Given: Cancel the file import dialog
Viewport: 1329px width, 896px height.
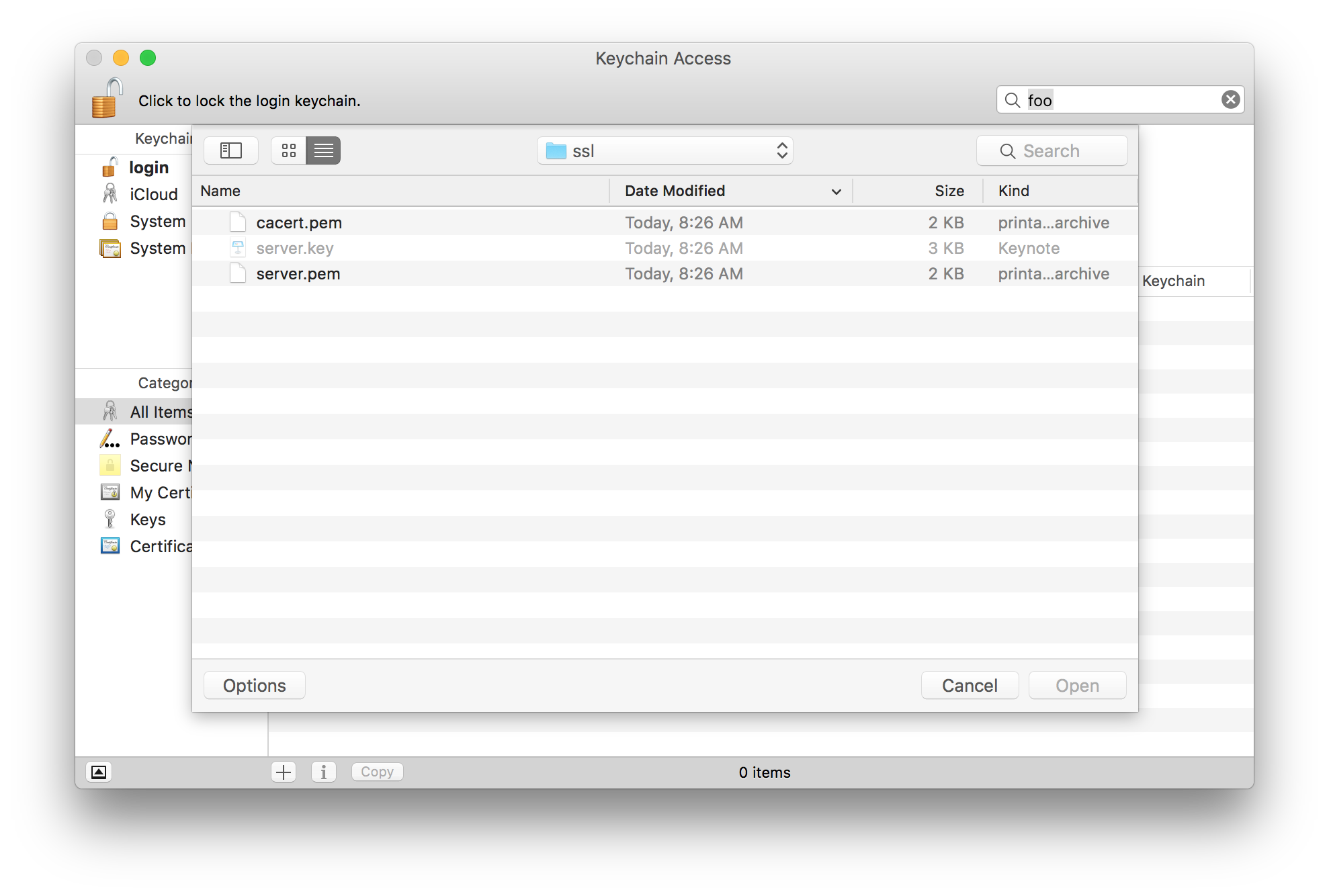Looking at the screenshot, I should coord(969,686).
